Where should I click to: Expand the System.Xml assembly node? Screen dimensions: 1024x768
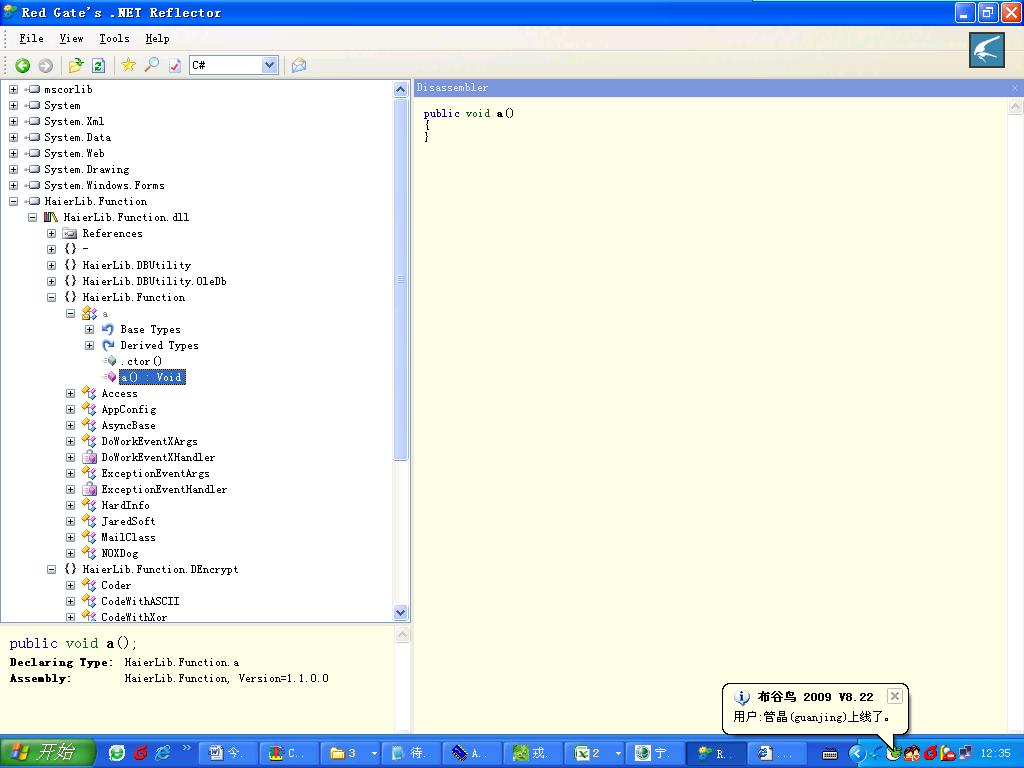pyautogui.click(x=14, y=121)
